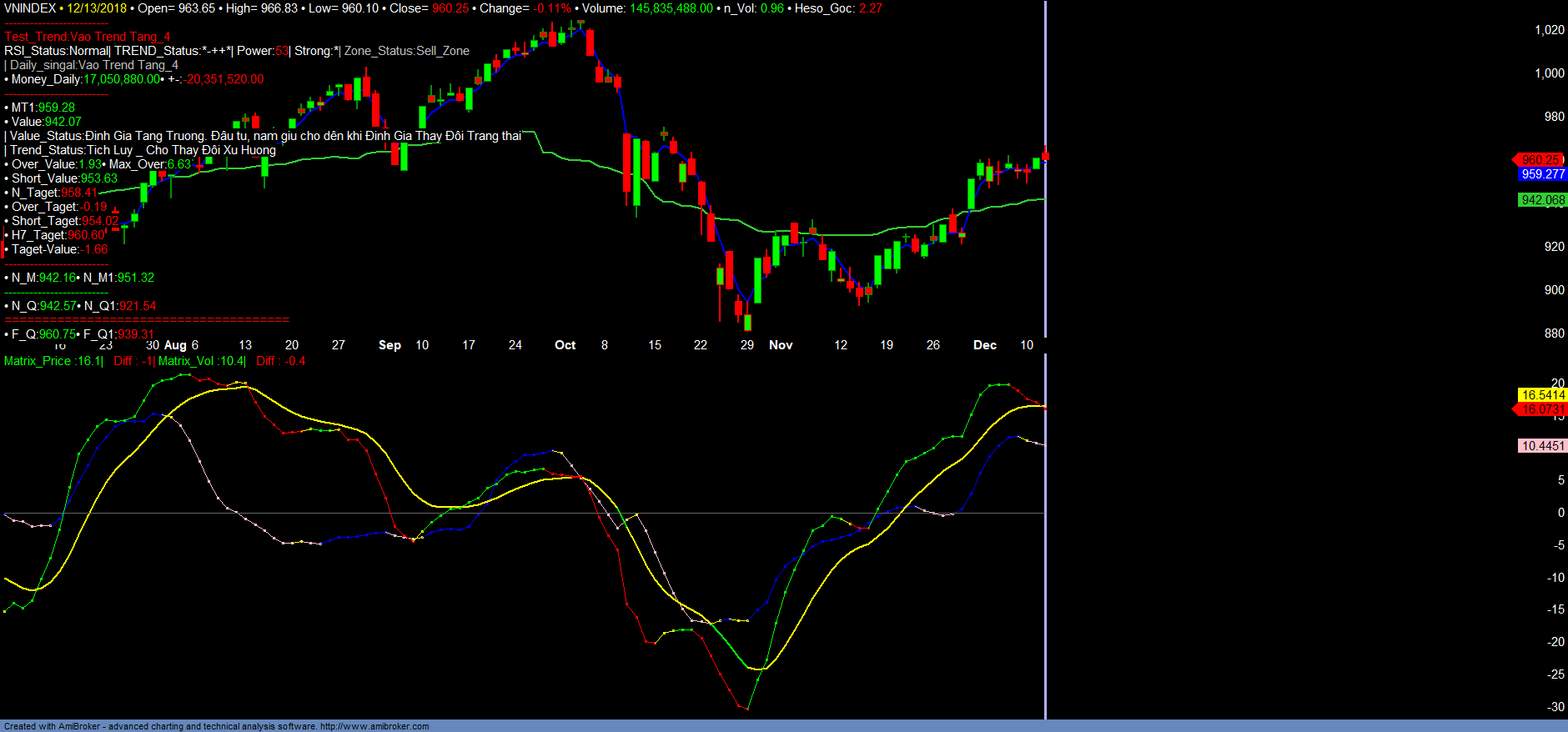Select the yellow 16.5414 indicator tag

[x=1542, y=395]
